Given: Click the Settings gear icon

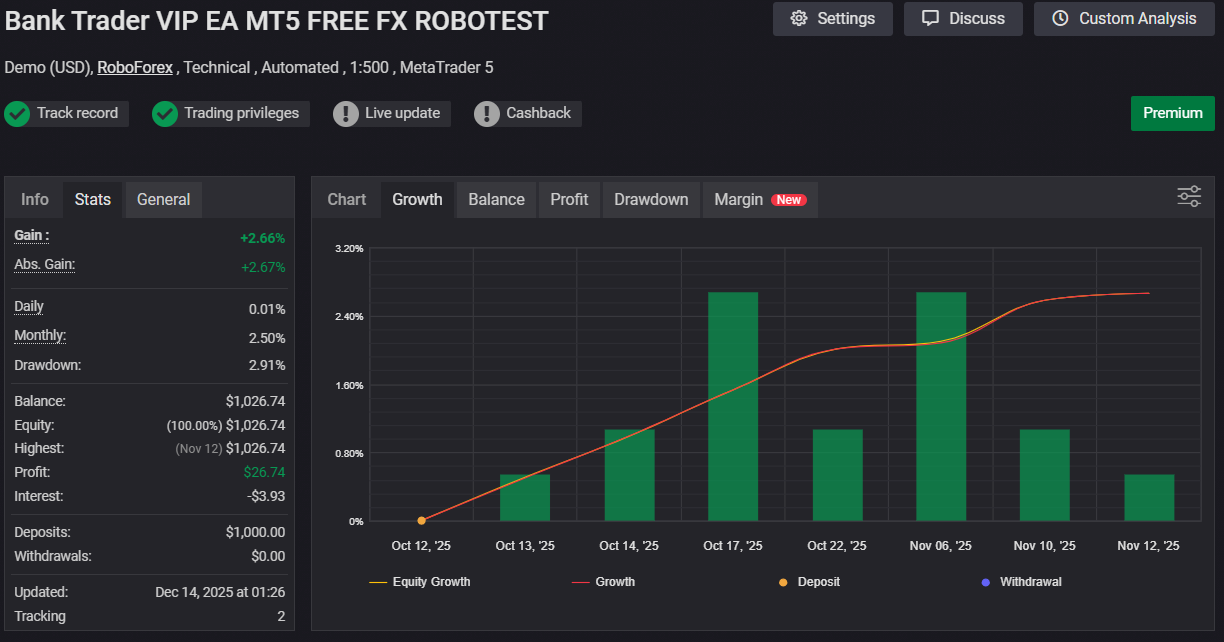Looking at the screenshot, I should [799, 19].
